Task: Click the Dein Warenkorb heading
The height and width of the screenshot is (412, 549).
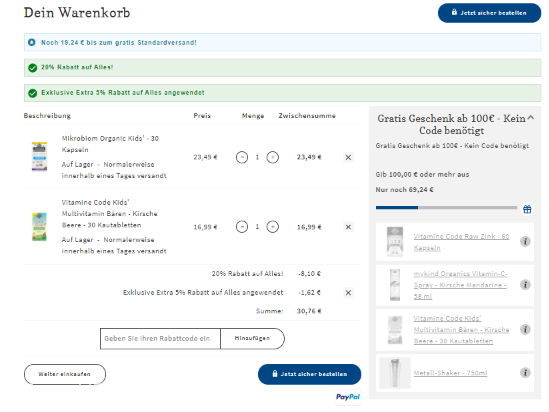Action: [77, 13]
